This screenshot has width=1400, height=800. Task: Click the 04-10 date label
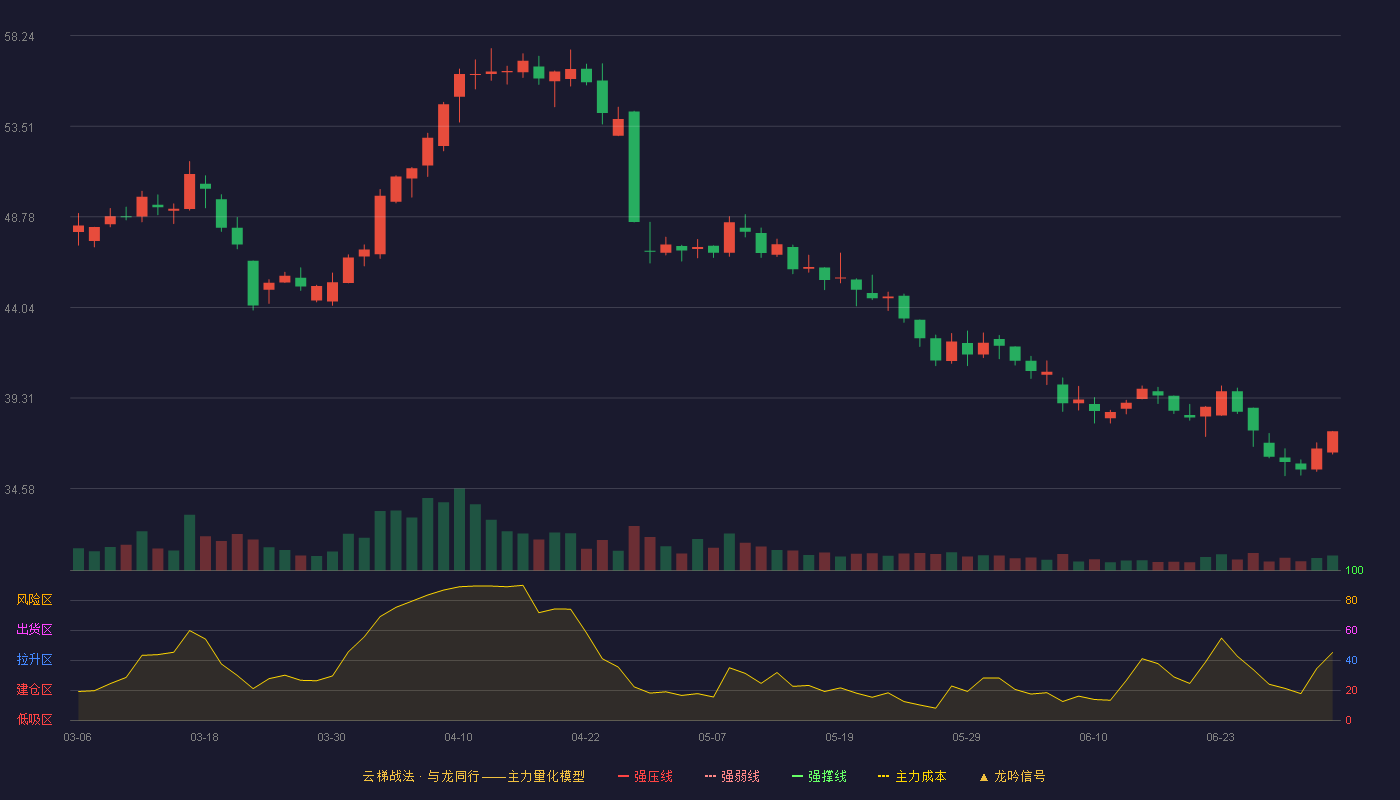pos(458,737)
